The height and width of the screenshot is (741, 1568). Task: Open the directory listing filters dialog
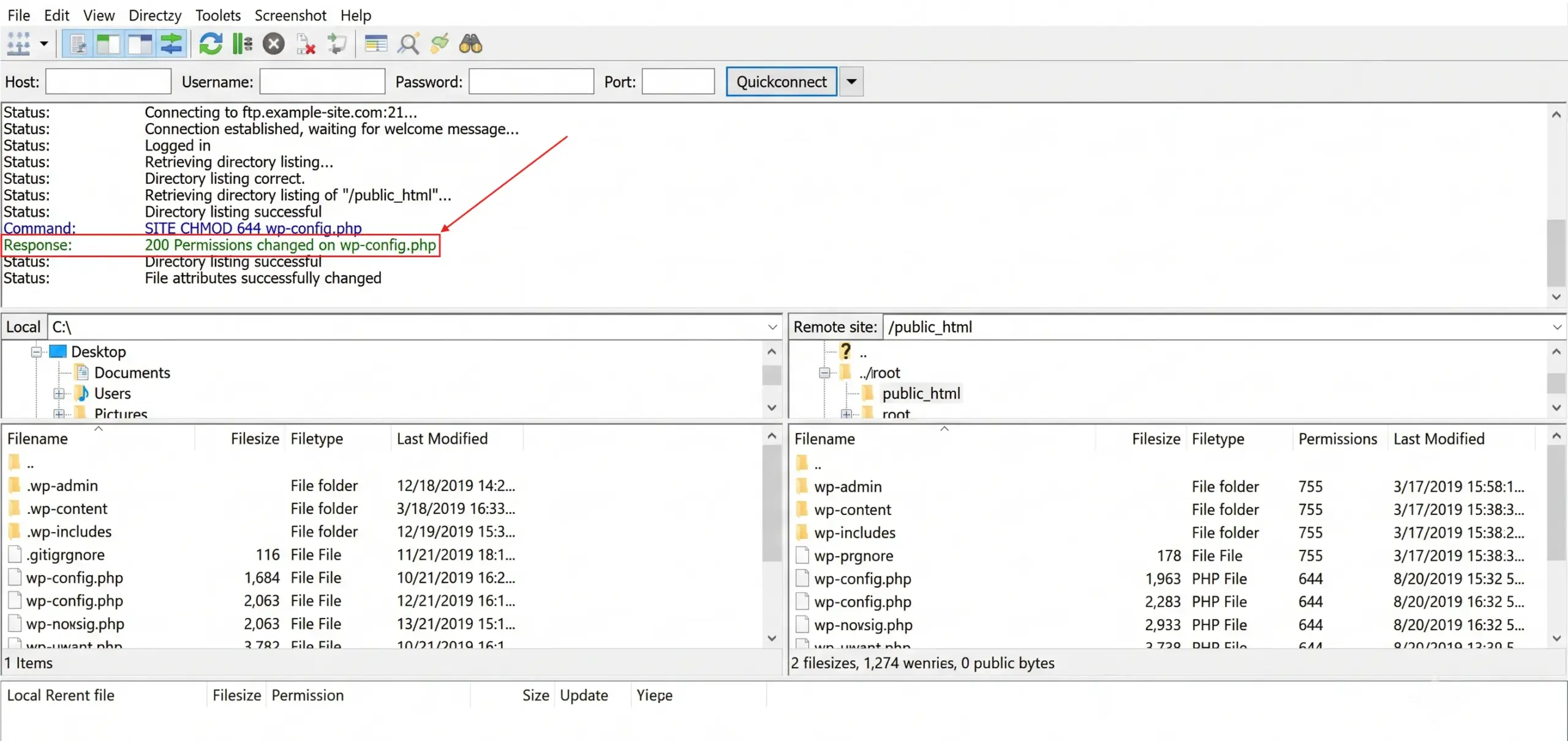point(375,44)
